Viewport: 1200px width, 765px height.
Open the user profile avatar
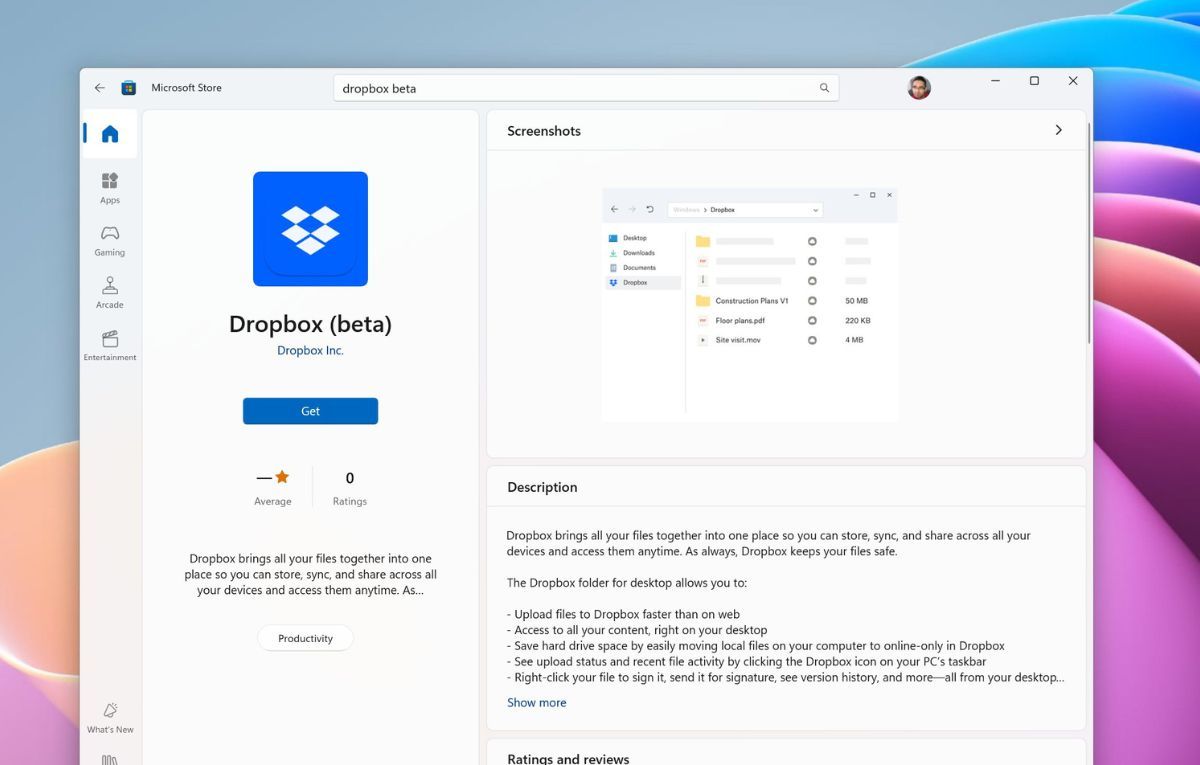click(x=919, y=88)
